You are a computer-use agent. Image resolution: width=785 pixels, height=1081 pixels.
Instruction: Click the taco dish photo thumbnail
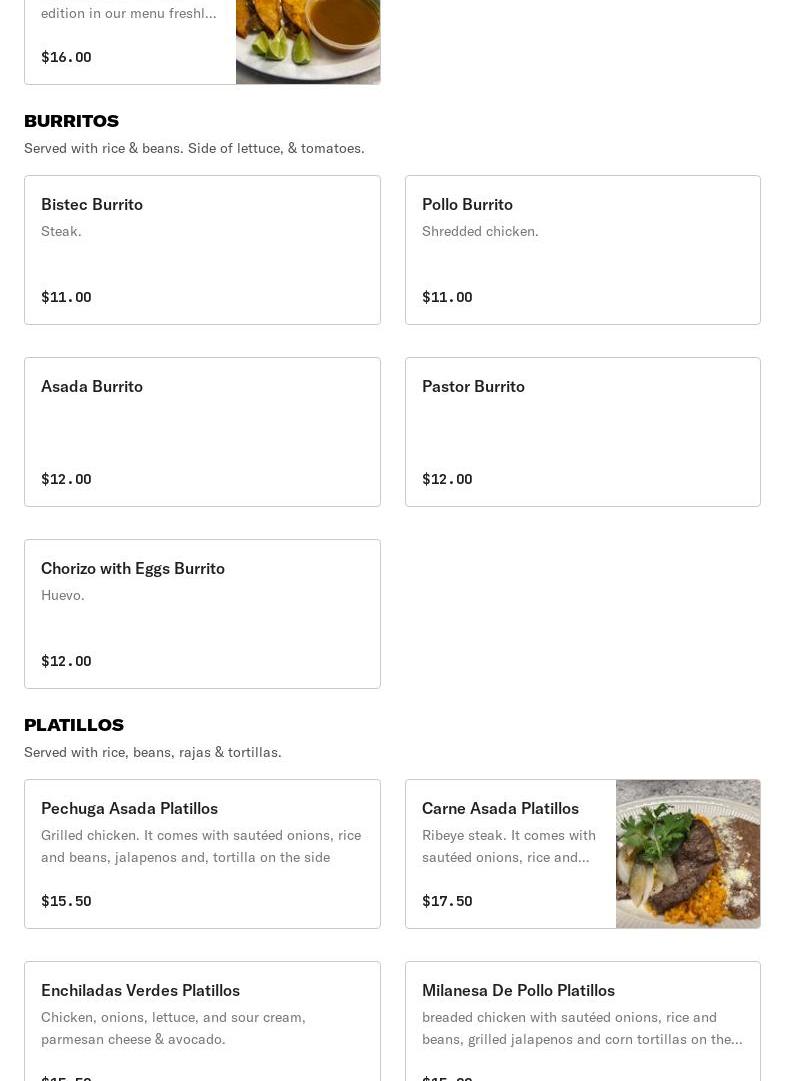[x=308, y=40]
